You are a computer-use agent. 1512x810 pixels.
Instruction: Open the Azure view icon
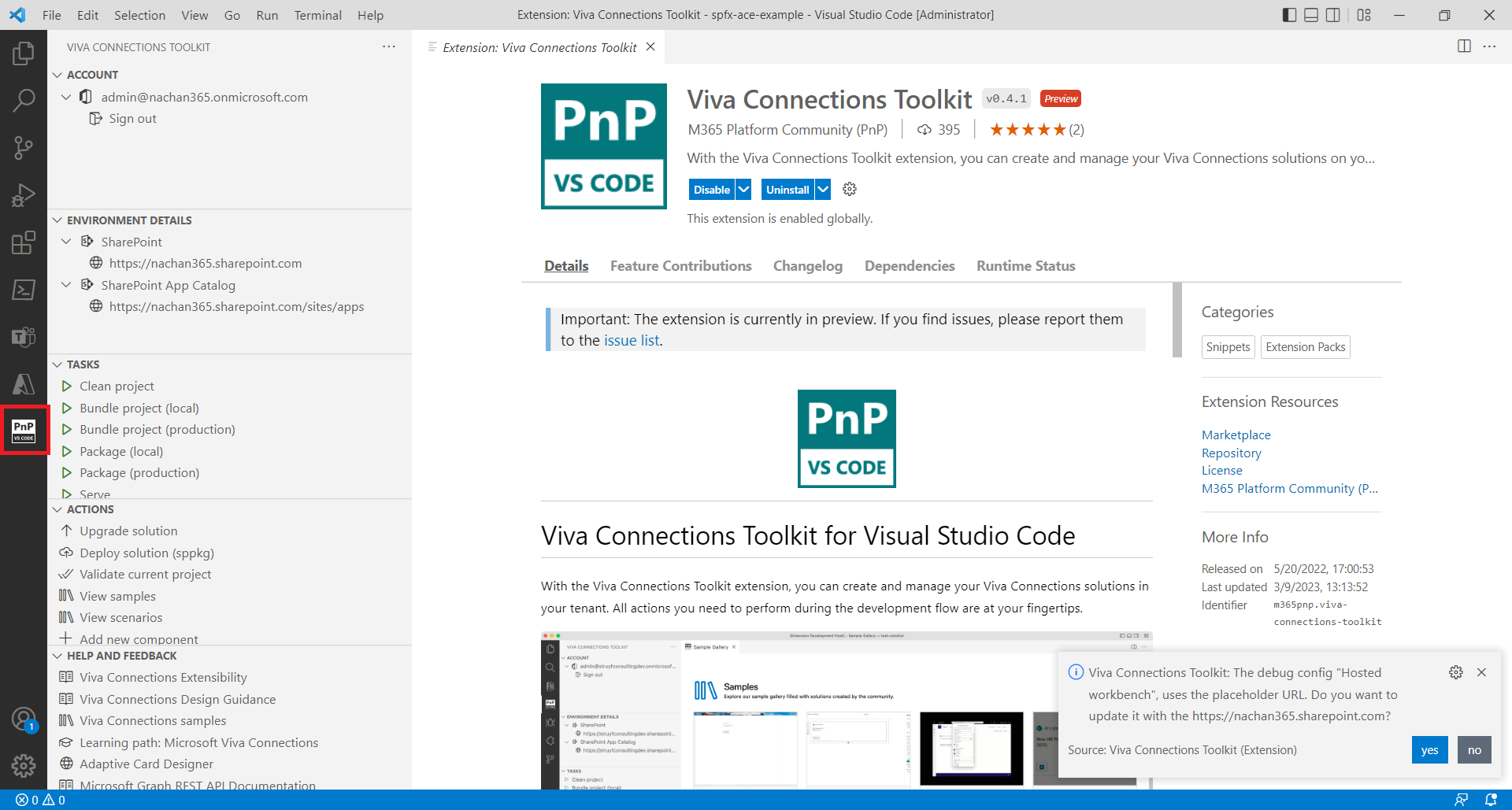(24, 384)
